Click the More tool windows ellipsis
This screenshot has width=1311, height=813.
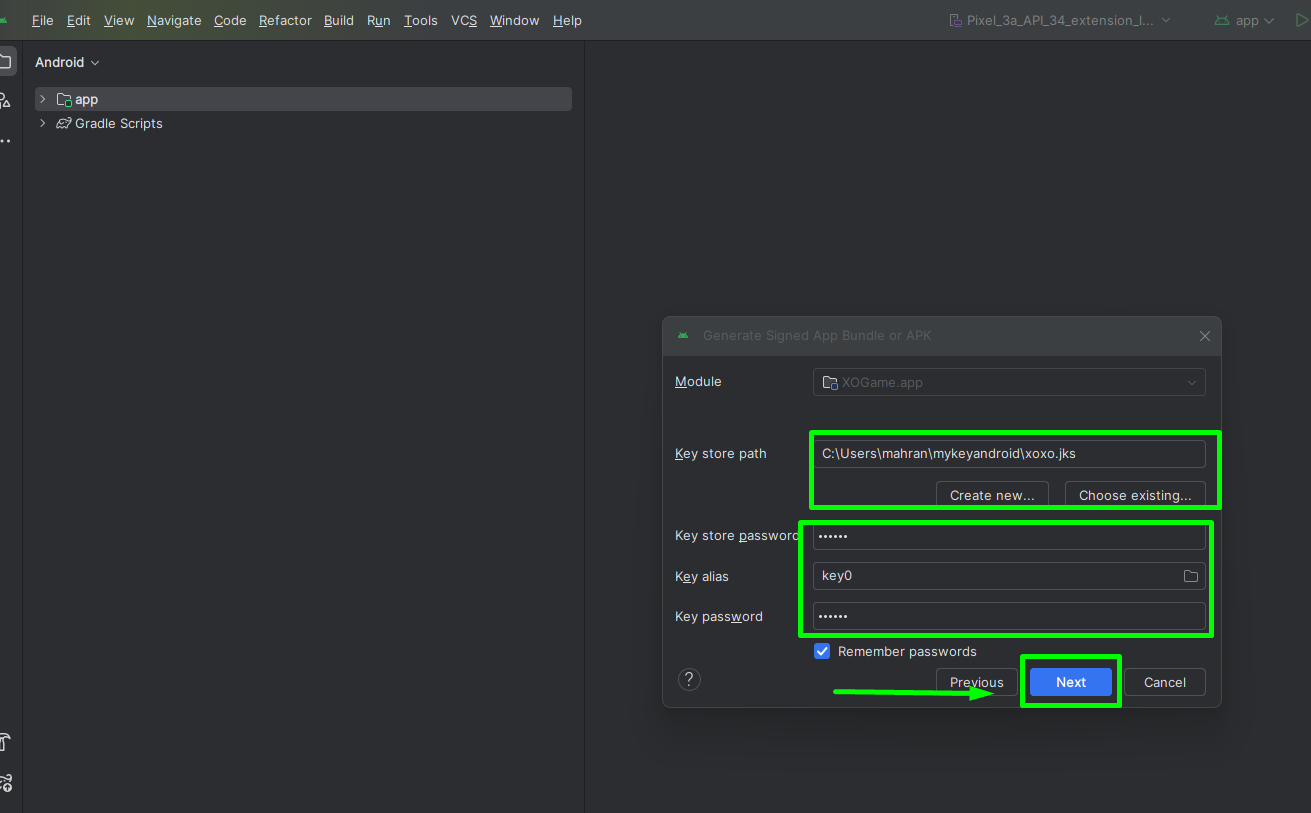point(5,141)
